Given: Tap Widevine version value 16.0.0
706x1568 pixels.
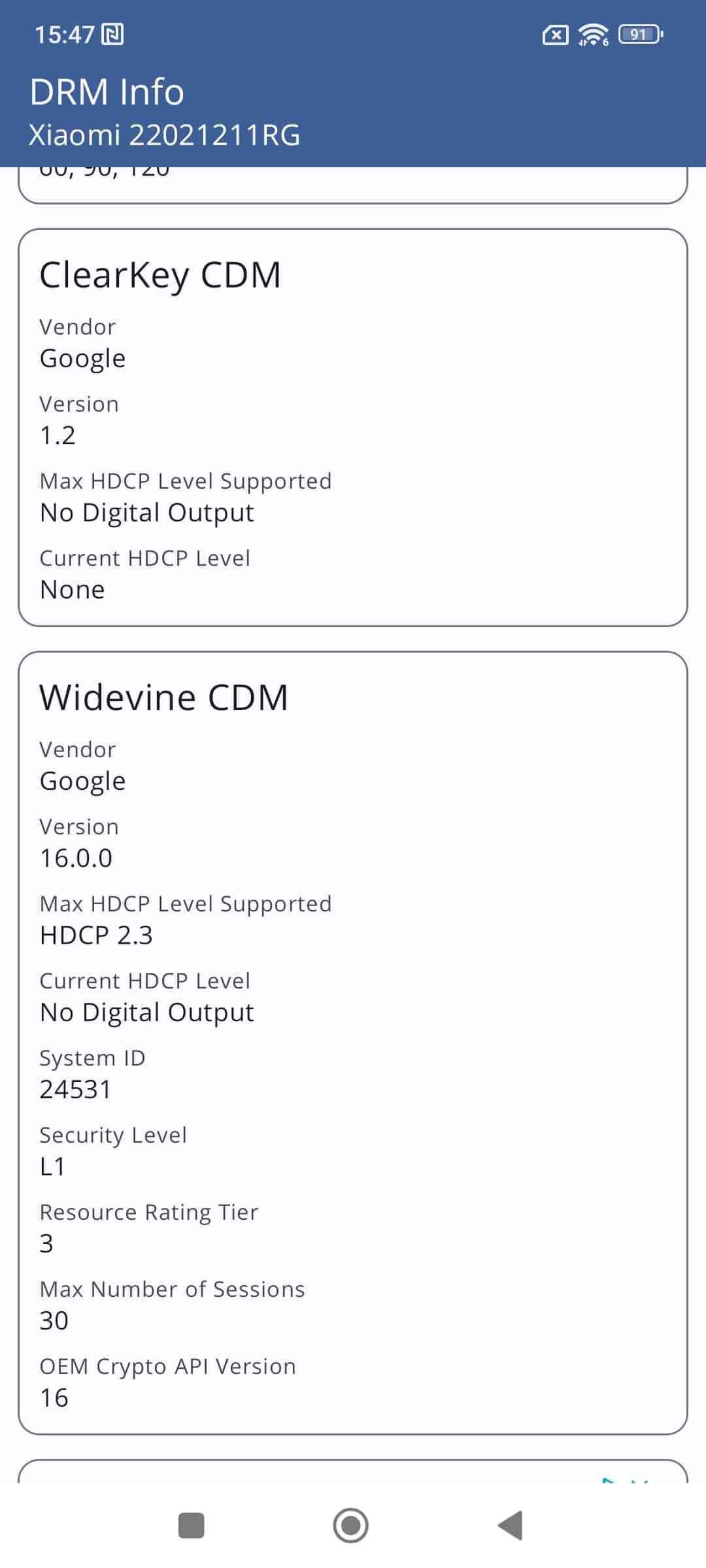Looking at the screenshot, I should click(x=76, y=858).
